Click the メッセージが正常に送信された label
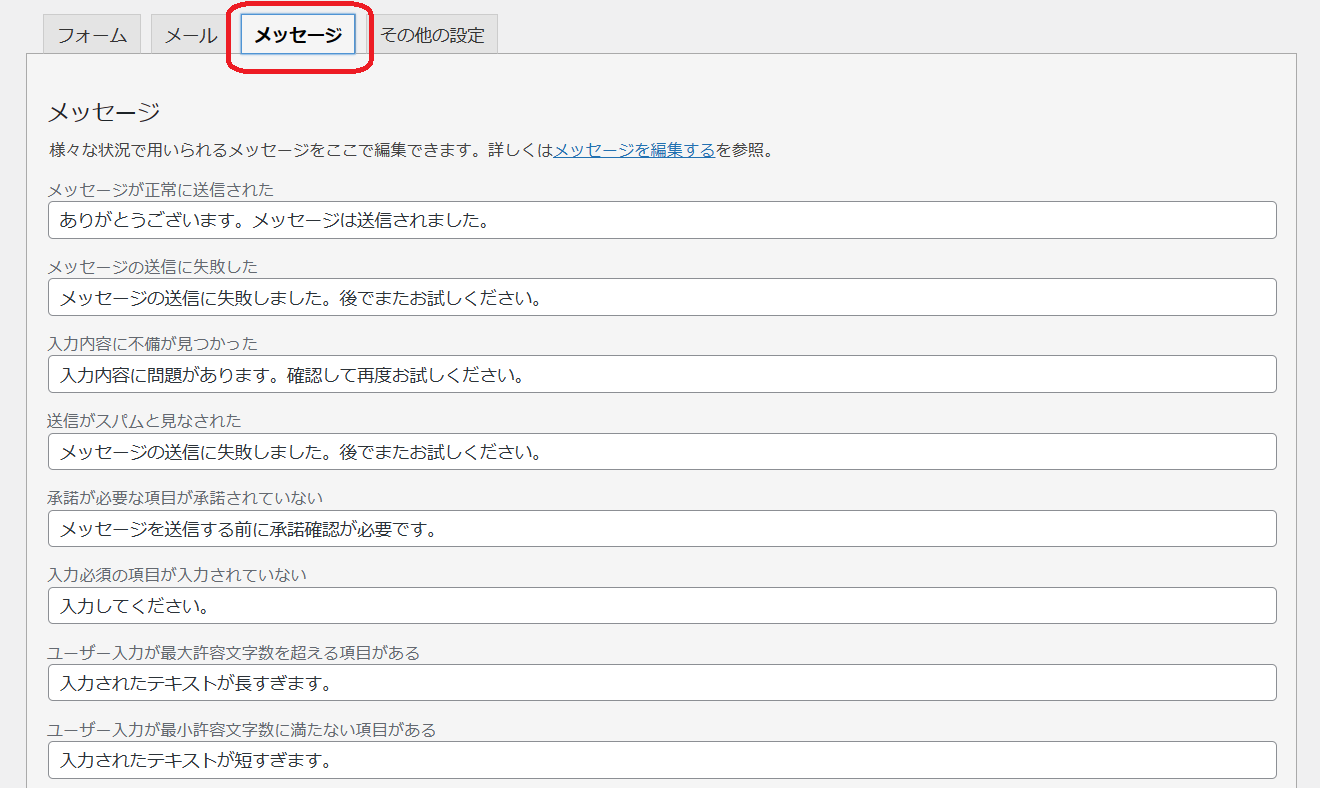 [x=161, y=189]
